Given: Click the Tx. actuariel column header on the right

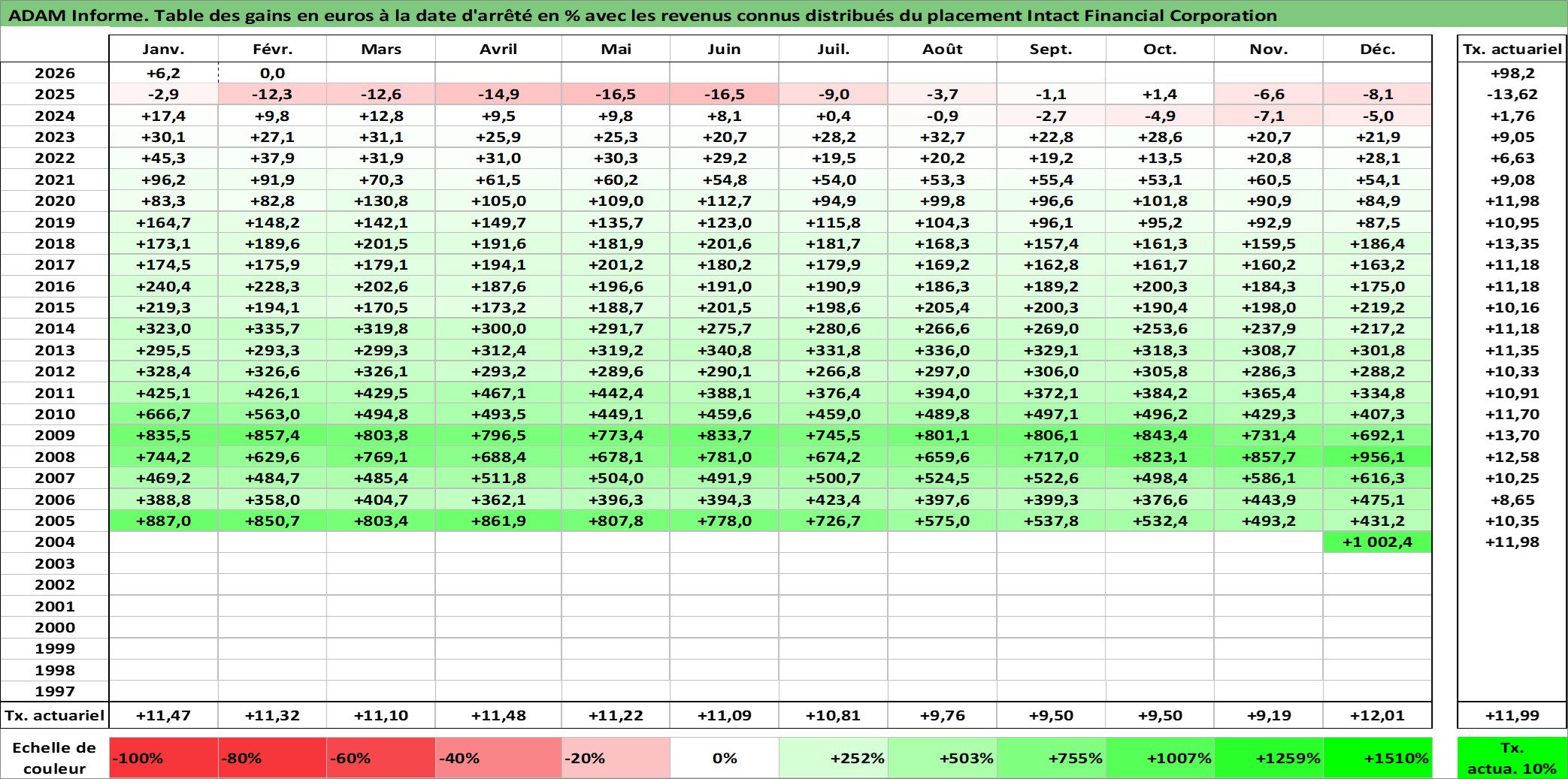Looking at the screenshot, I should click(x=1512, y=49).
